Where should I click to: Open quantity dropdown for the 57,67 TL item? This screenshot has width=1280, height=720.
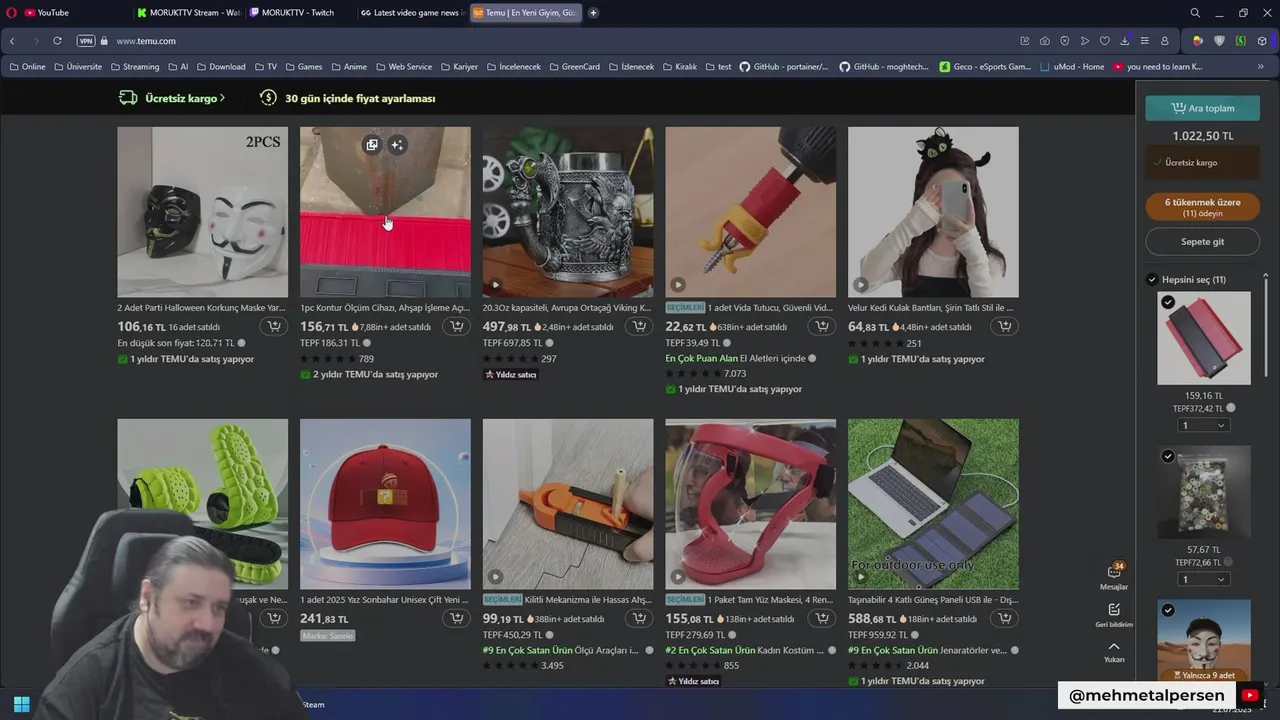(x=1203, y=579)
